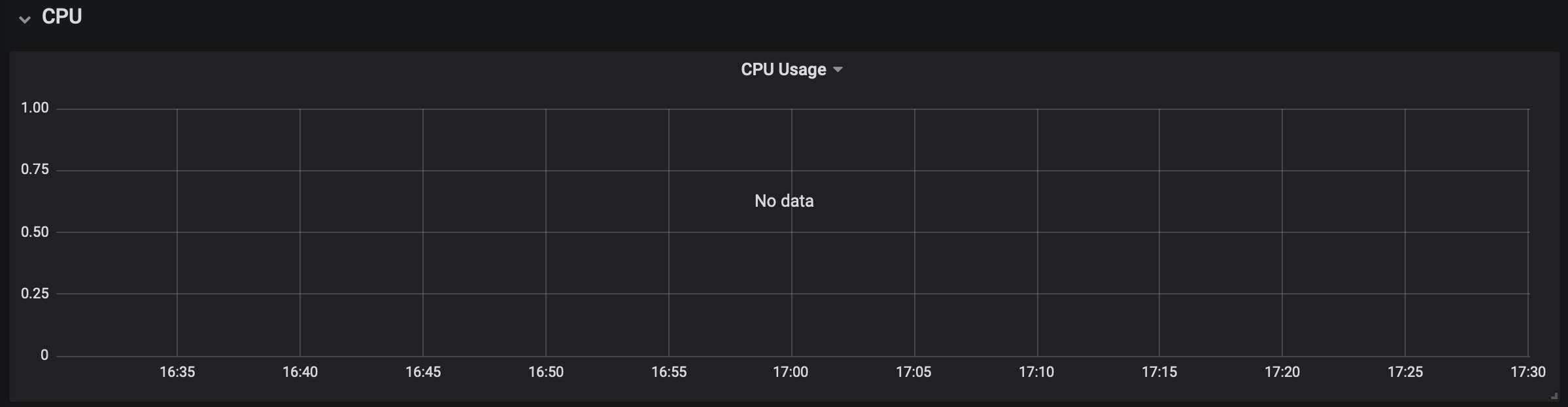Click the 17:00 time axis label
This screenshot has height=407, width=1568.
[x=792, y=372]
